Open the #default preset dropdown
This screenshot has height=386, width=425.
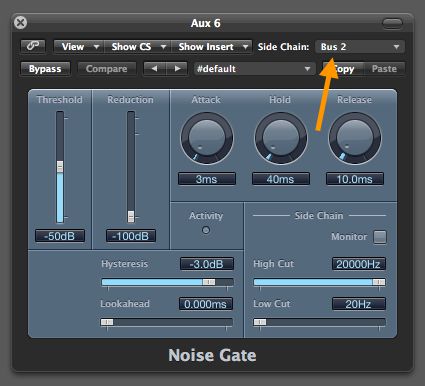[x=254, y=69]
